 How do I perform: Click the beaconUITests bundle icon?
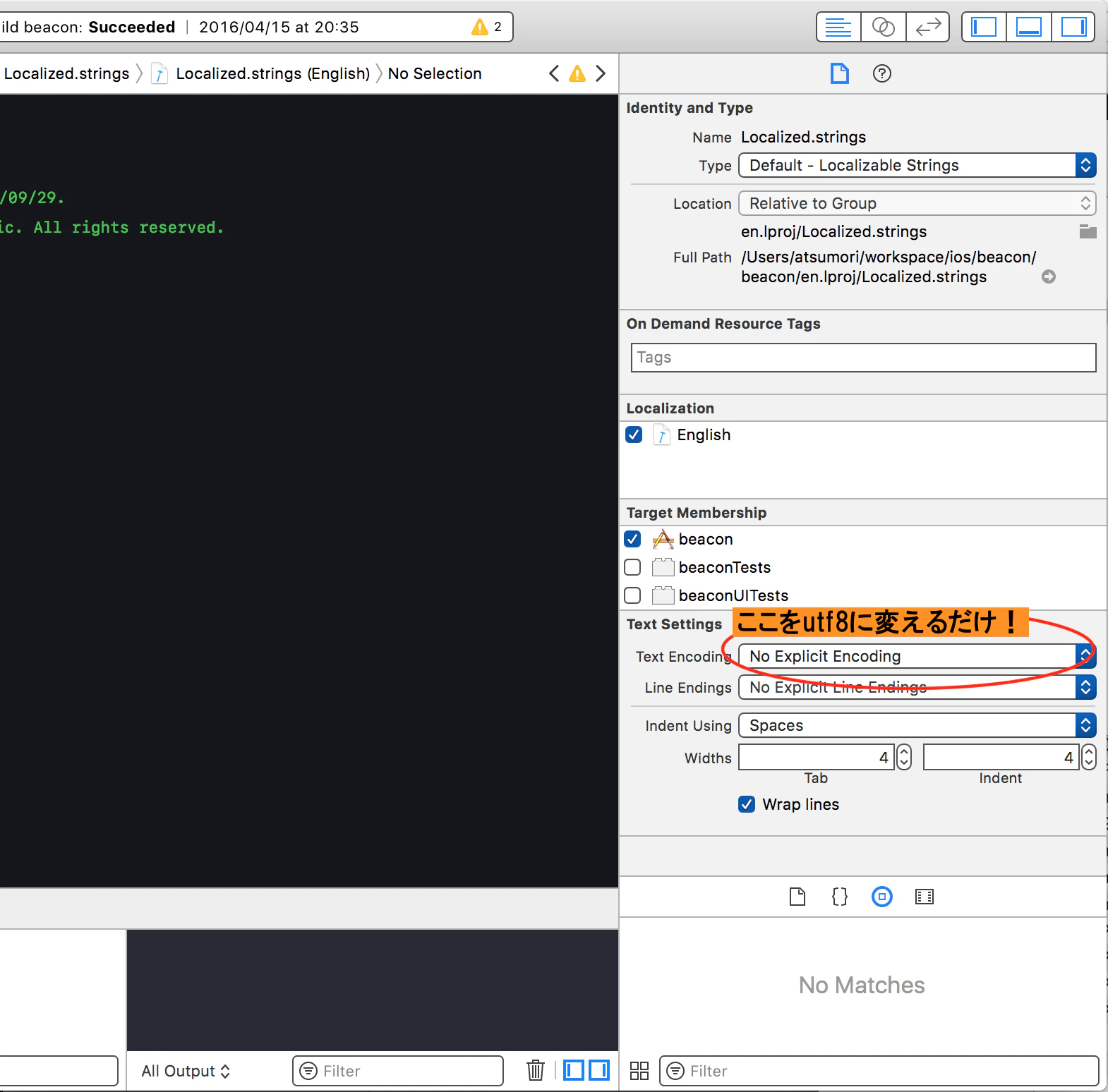coord(663,595)
